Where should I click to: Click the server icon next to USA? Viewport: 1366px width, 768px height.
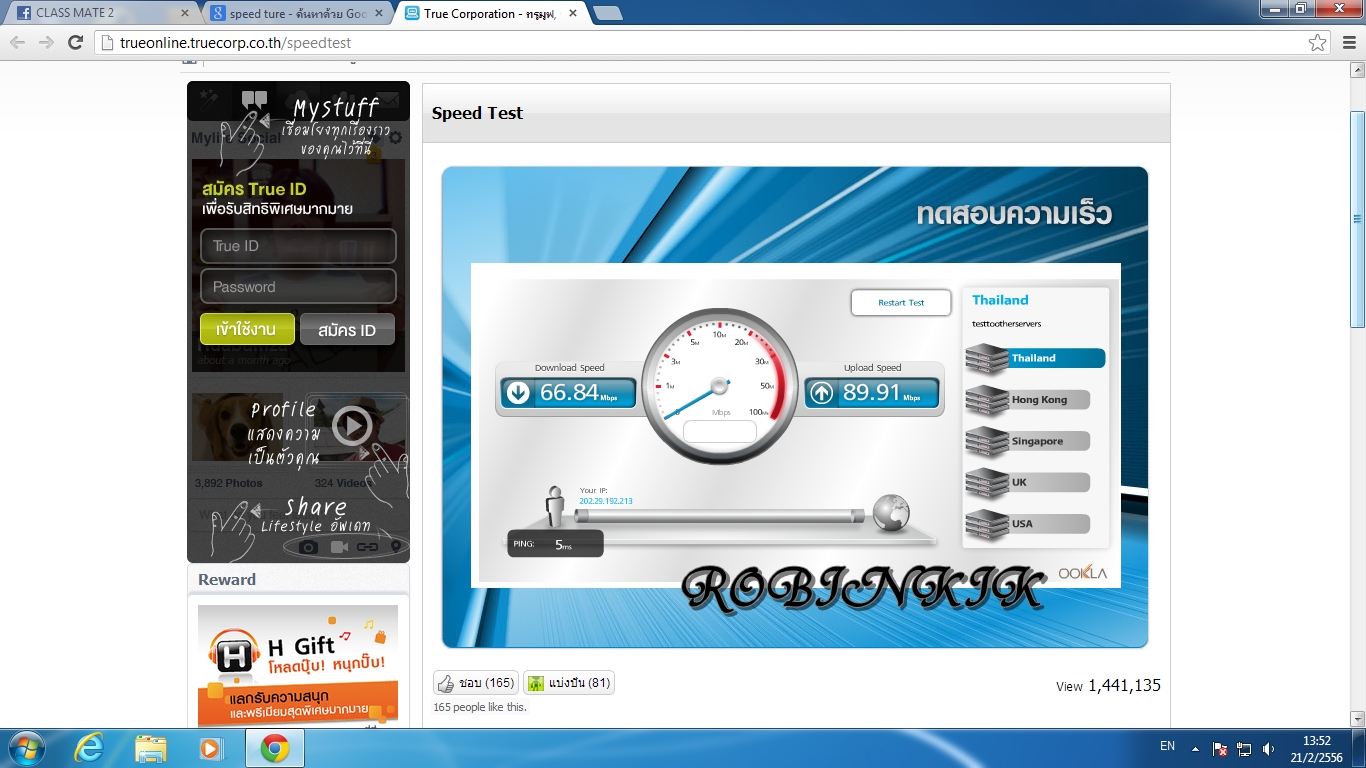coord(987,524)
